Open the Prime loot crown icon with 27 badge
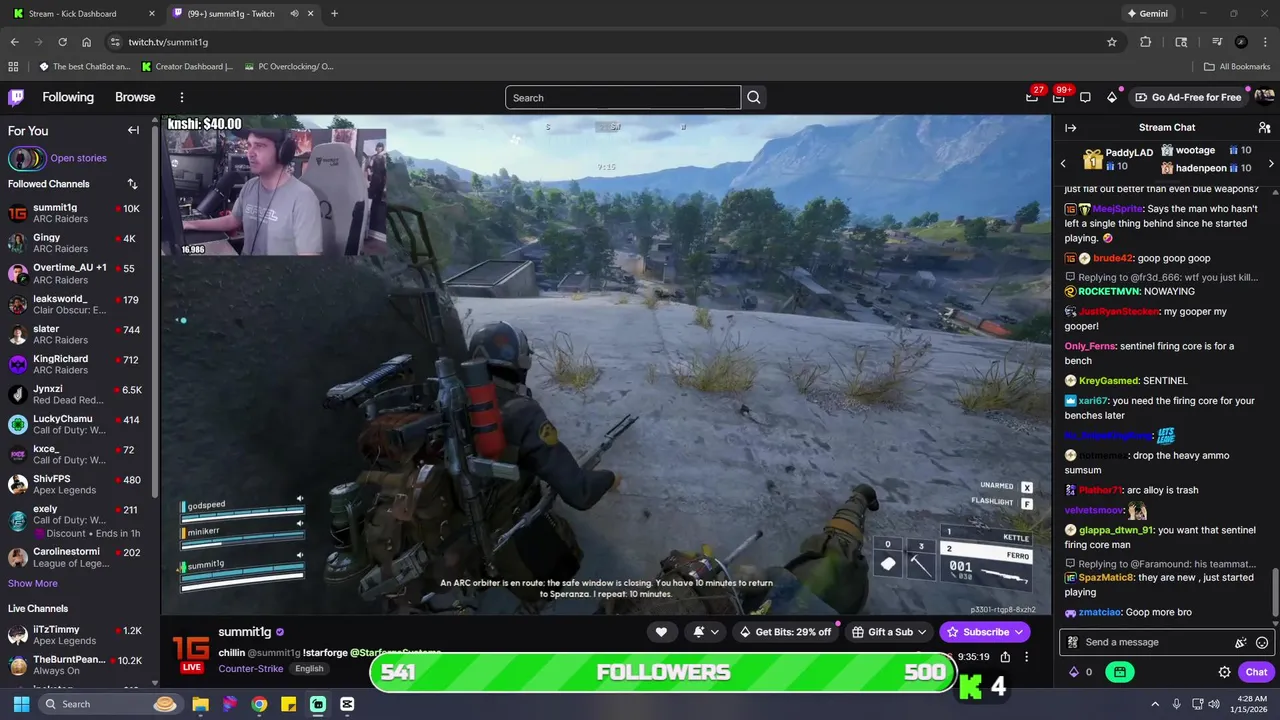Image resolution: width=1280 pixels, height=720 pixels. coord(1032,97)
